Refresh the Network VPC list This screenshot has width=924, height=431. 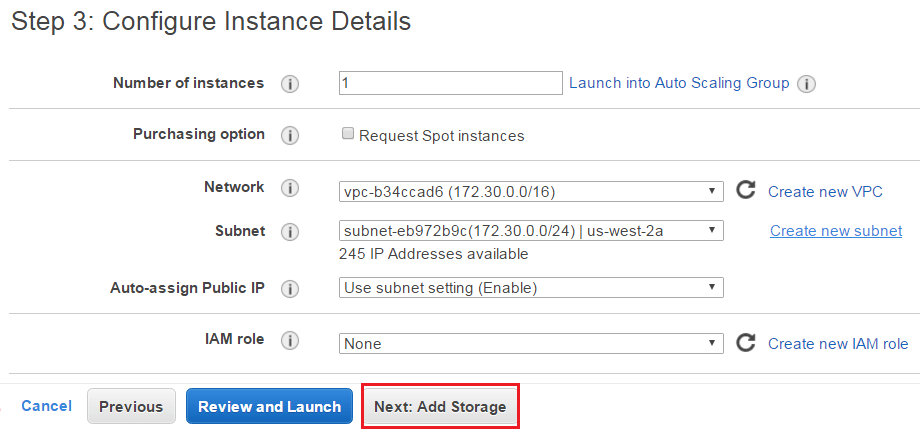745,190
